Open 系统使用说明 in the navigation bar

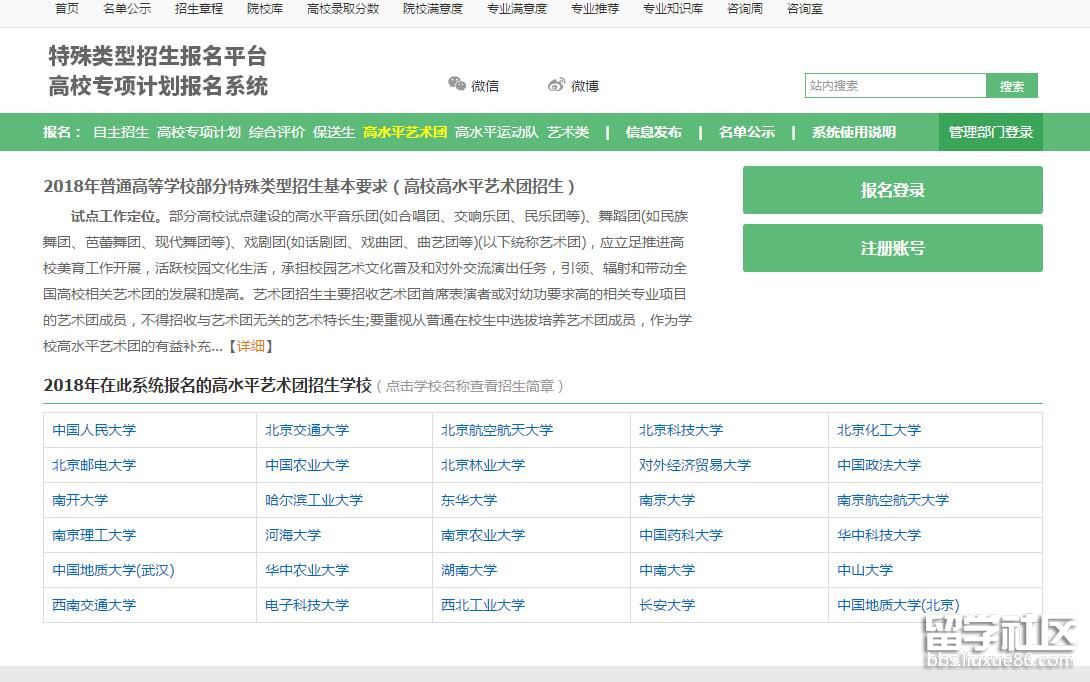pyautogui.click(x=853, y=132)
